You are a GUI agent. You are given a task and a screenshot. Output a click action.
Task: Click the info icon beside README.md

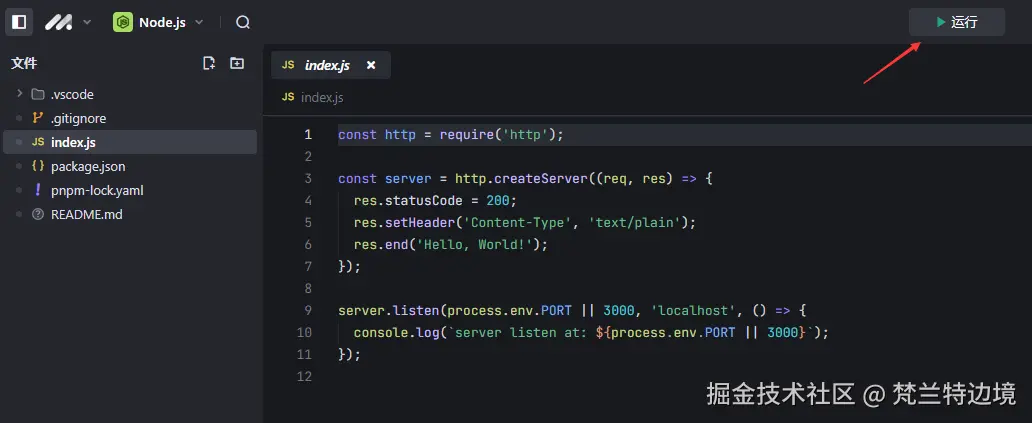[x=38, y=214]
